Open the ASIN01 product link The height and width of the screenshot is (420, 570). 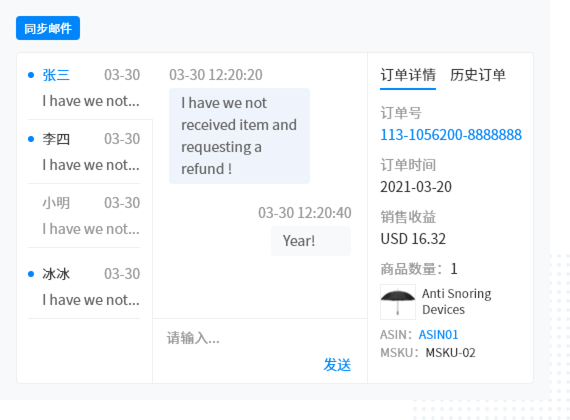(438, 335)
